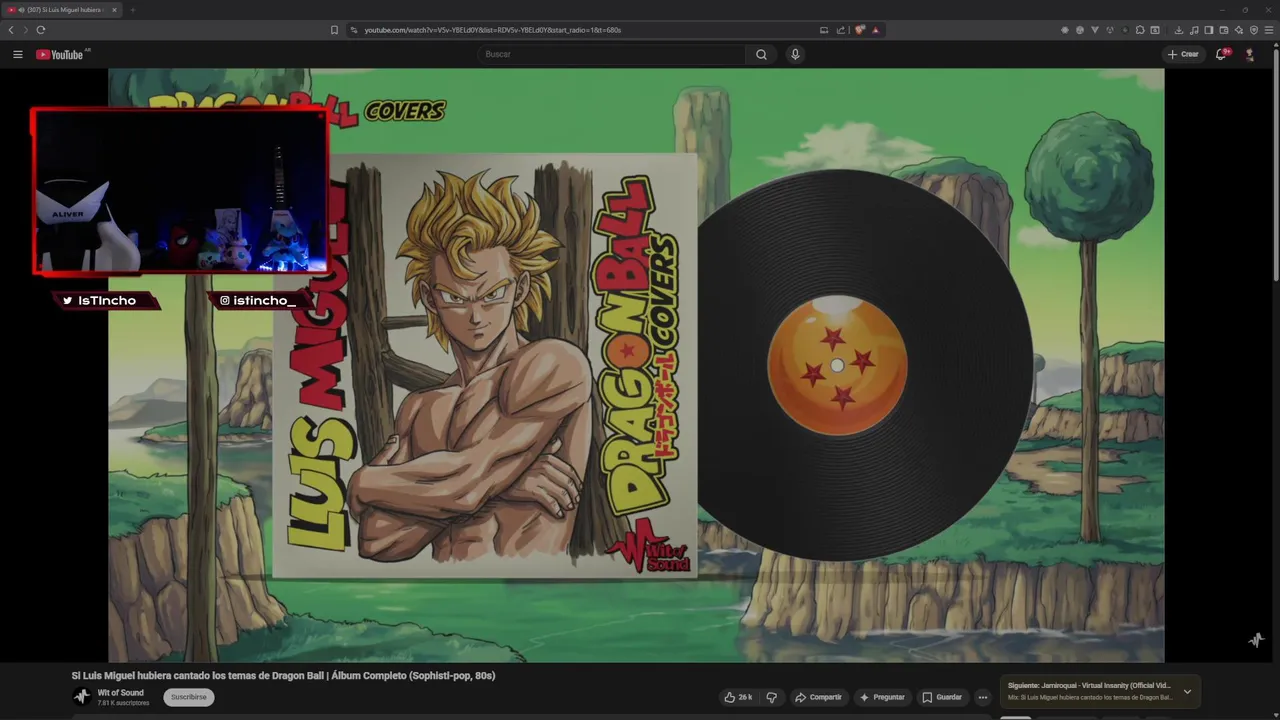Open the account avatar menu
The image size is (1280, 720).
tap(1249, 54)
